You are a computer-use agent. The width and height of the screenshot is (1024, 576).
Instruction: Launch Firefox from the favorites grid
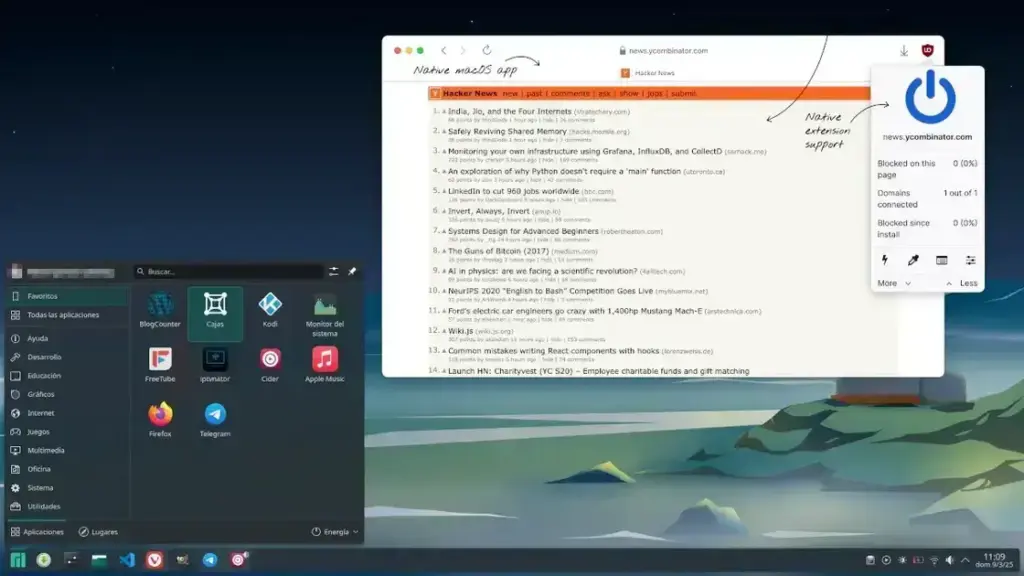pyautogui.click(x=160, y=420)
